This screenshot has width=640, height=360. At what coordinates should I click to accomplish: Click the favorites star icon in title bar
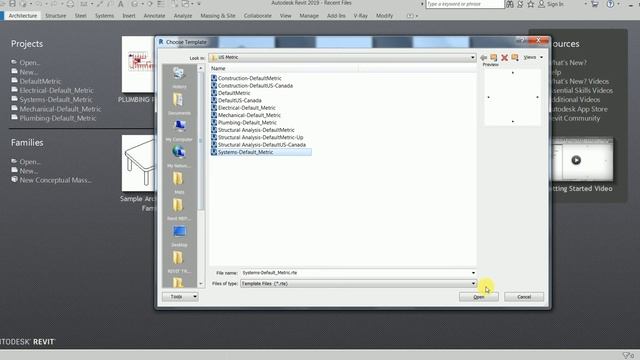click(x=531, y=4)
